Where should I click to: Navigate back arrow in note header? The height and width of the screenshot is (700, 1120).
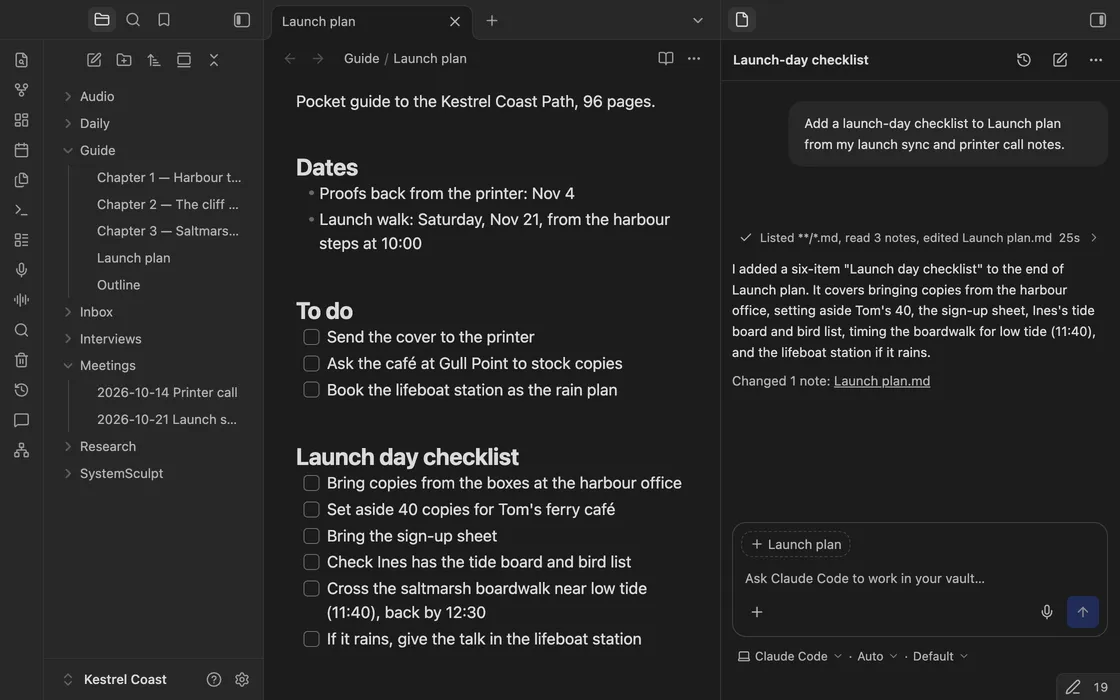pyautogui.click(x=289, y=59)
